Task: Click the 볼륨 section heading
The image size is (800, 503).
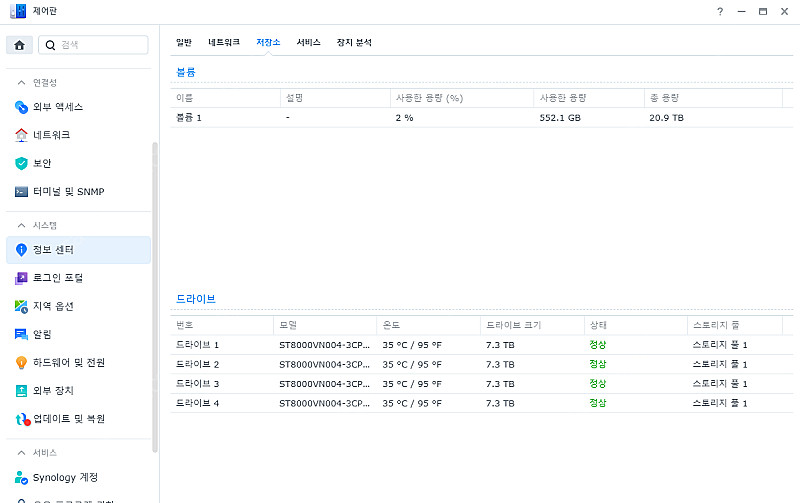Action: coord(186,72)
